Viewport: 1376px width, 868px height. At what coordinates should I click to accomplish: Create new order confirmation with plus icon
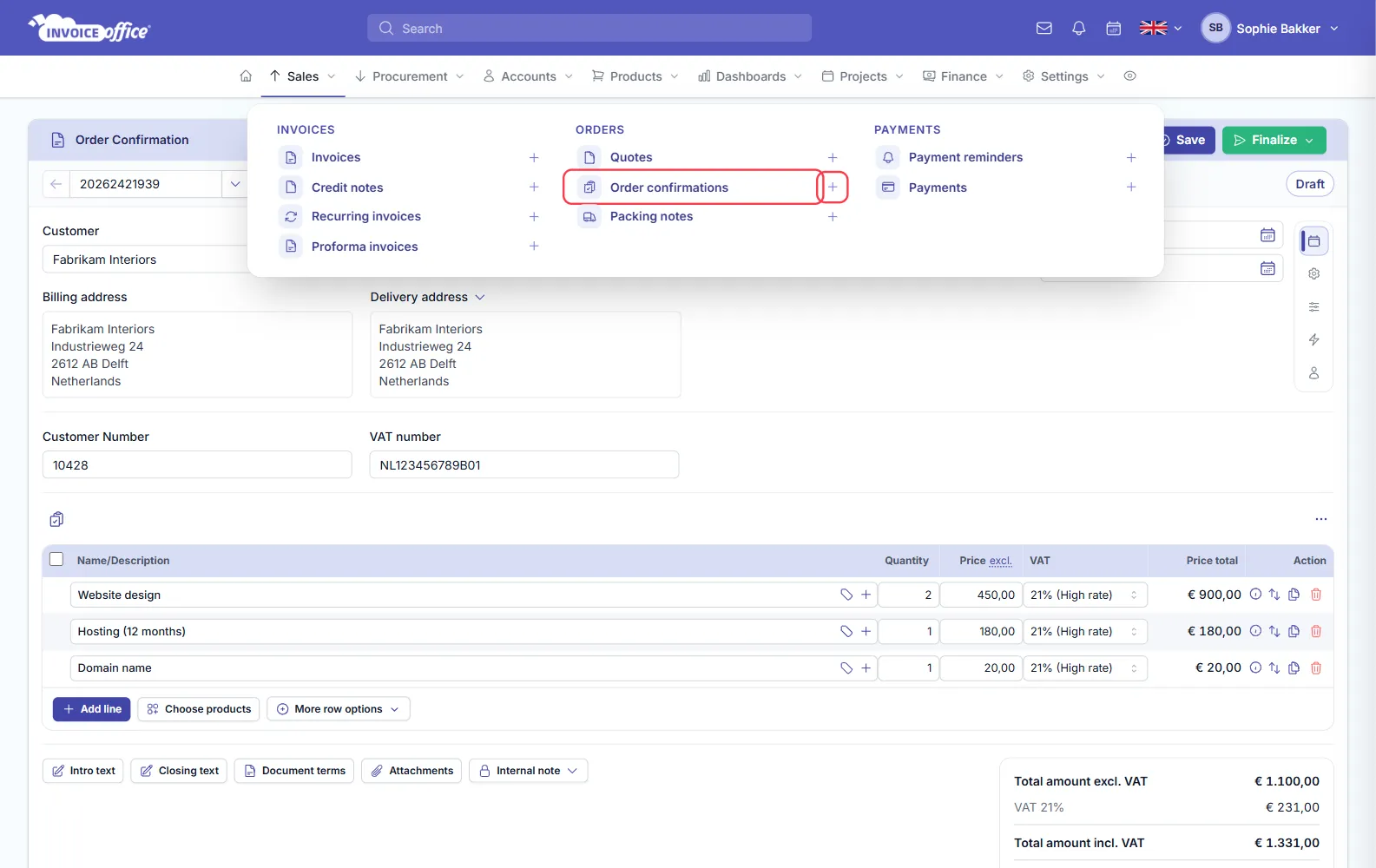(x=833, y=187)
